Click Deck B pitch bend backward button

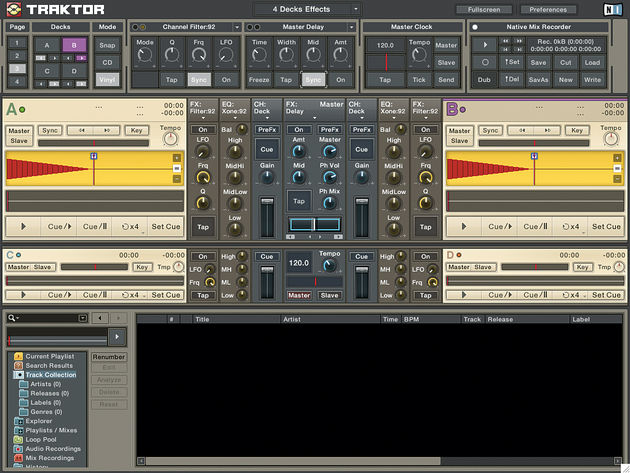tap(522, 130)
